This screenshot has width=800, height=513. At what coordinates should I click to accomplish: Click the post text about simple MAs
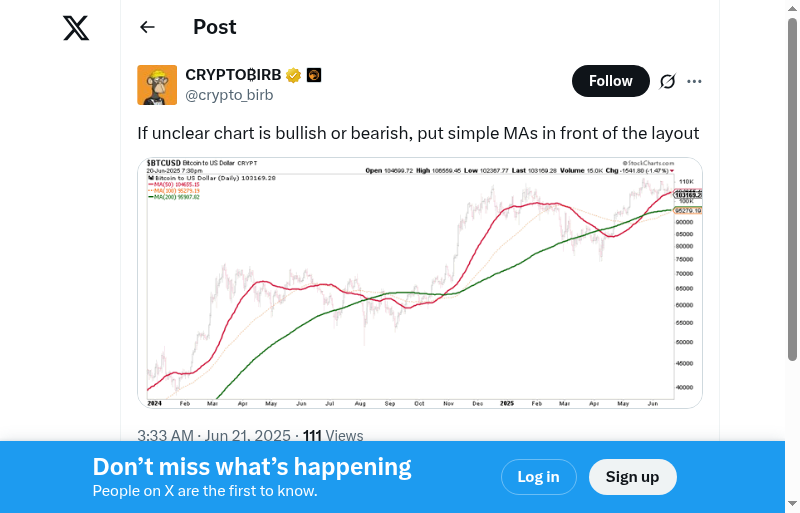coord(418,133)
